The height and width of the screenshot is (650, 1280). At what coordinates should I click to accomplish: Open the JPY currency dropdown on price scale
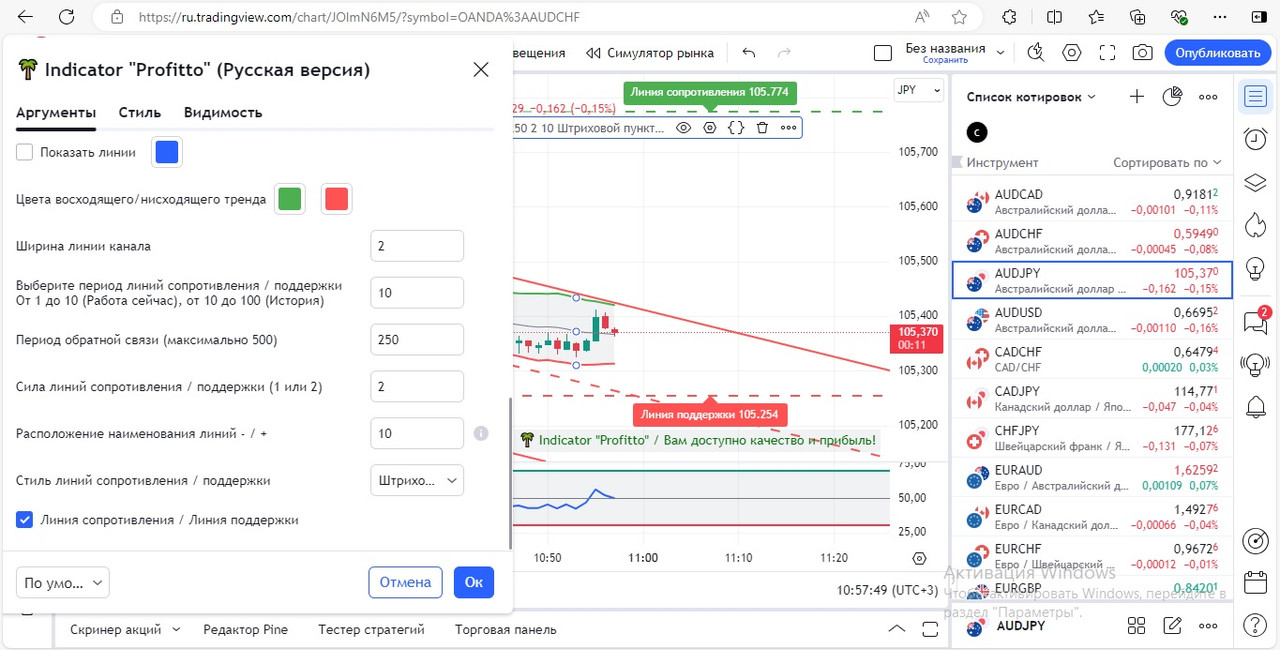919,90
